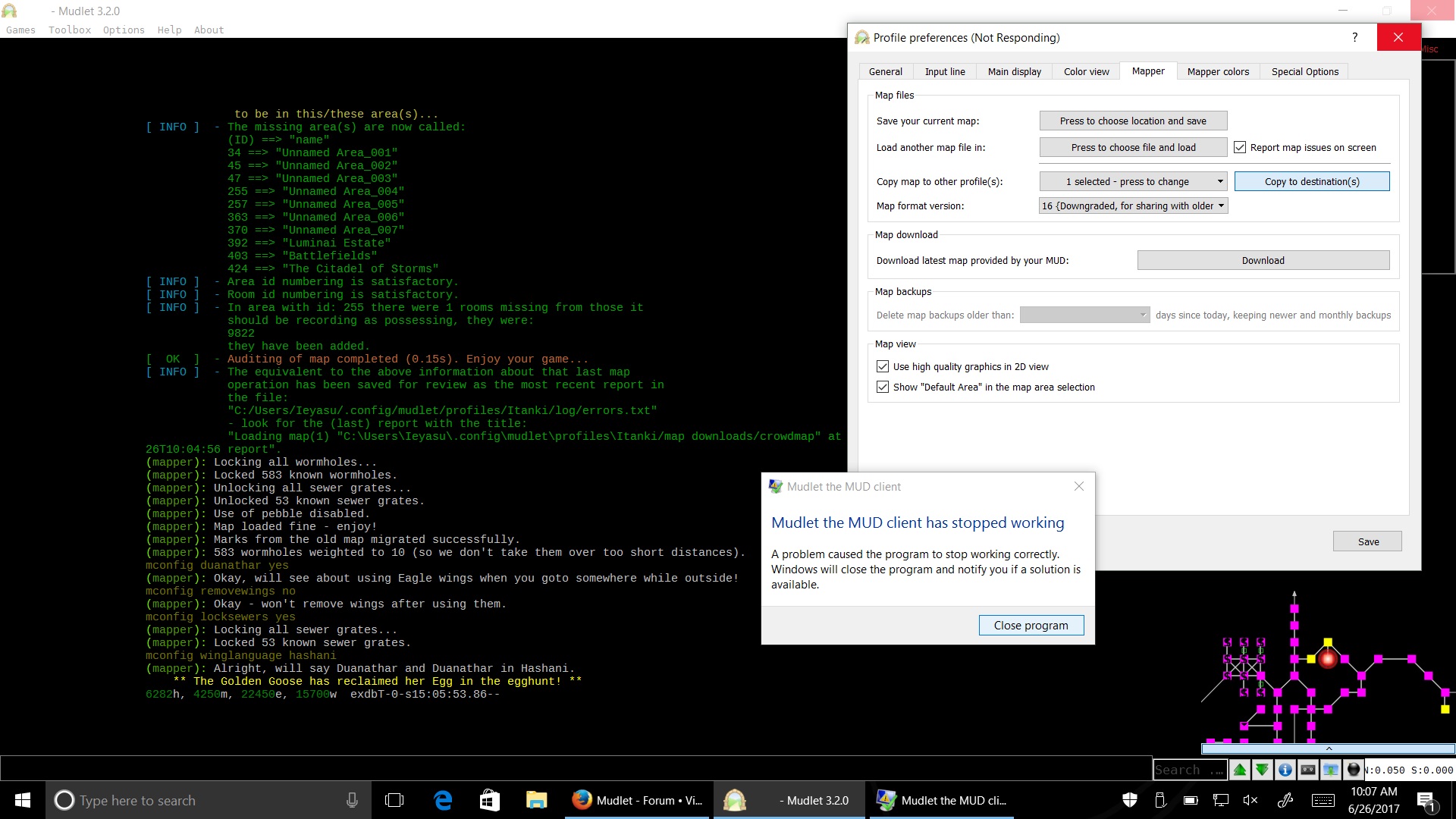Open the Options menu
This screenshot has height=819, width=1456.
(x=124, y=30)
